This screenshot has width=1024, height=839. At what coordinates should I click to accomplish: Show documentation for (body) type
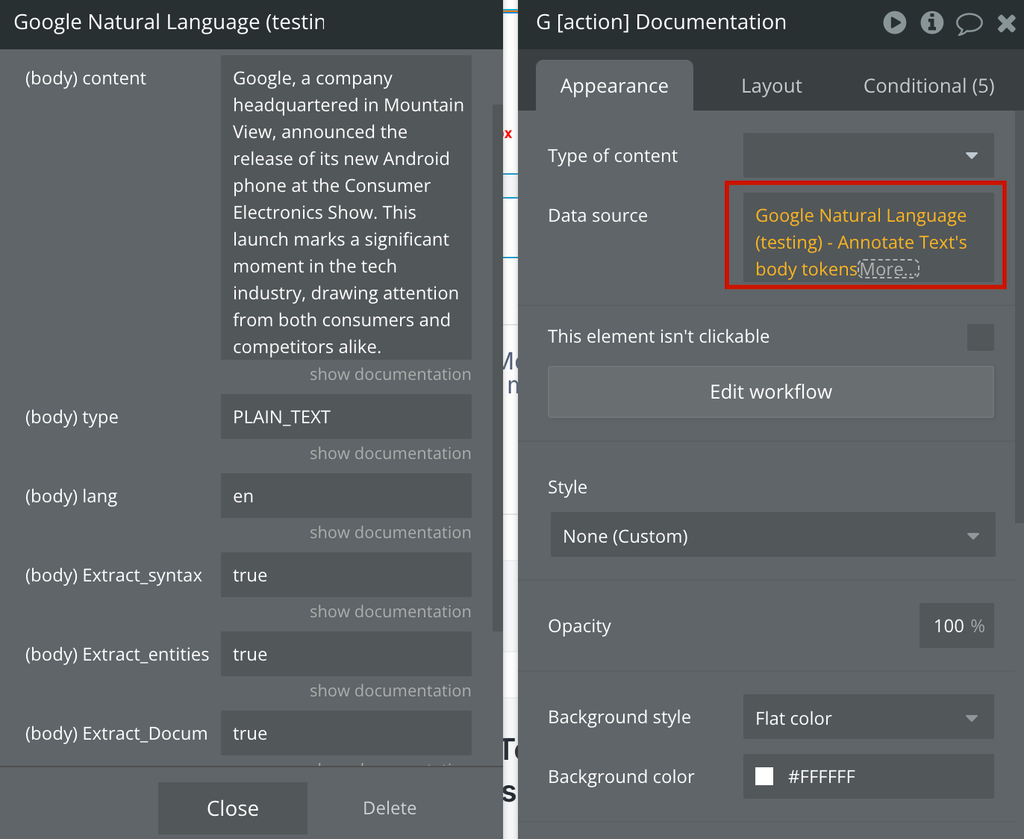(x=390, y=453)
